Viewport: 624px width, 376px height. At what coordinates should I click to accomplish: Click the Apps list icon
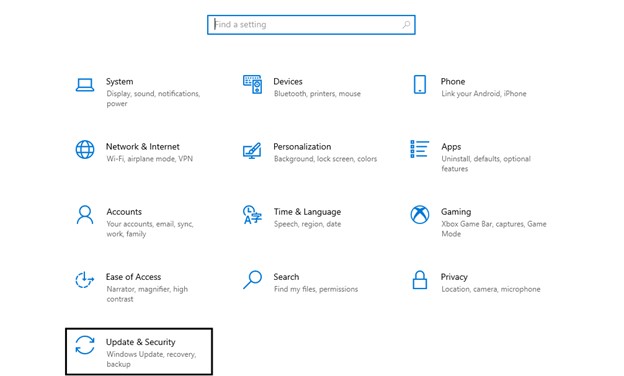click(419, 149)
